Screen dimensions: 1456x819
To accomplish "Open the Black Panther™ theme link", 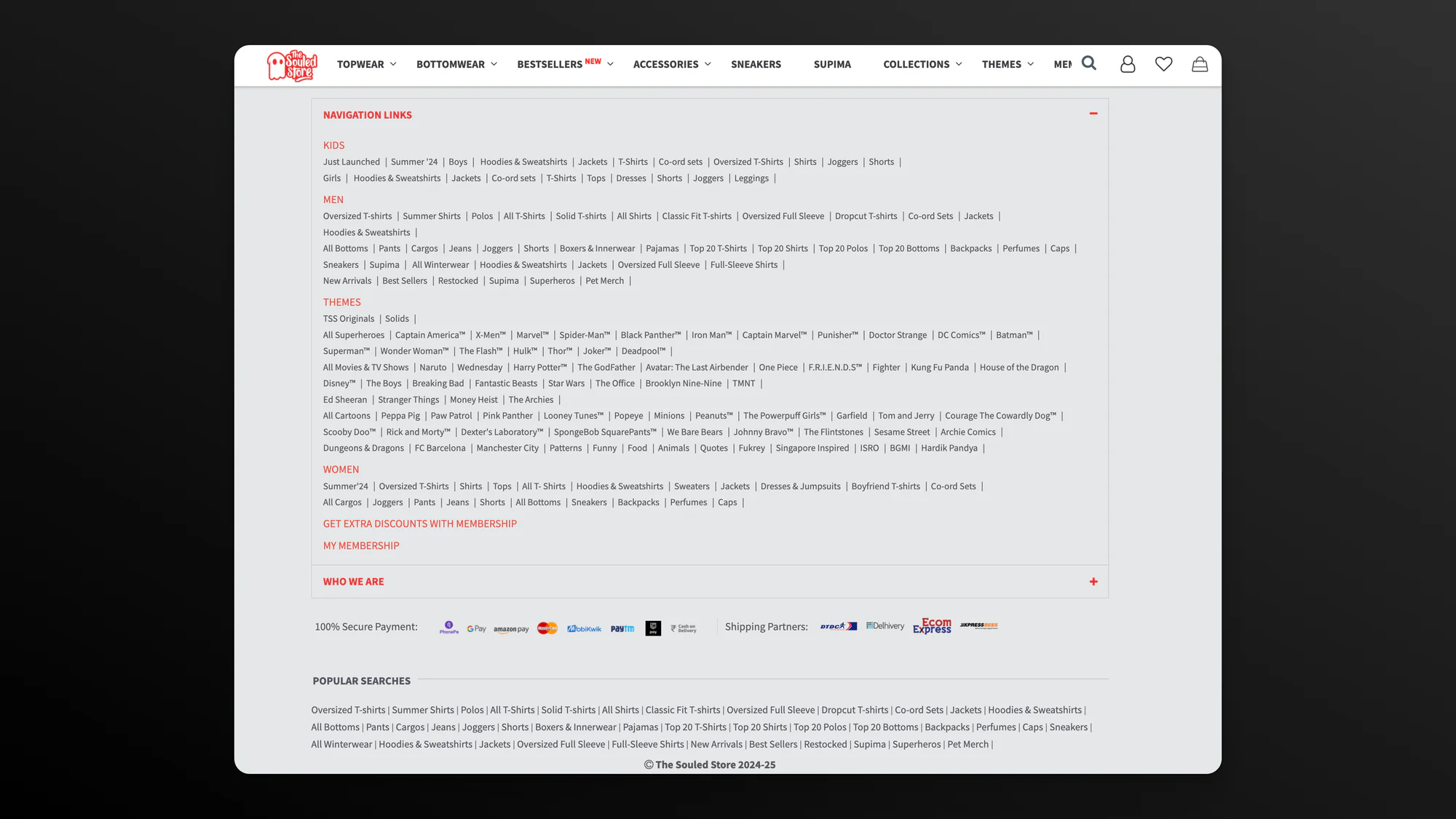I will 651,335.
